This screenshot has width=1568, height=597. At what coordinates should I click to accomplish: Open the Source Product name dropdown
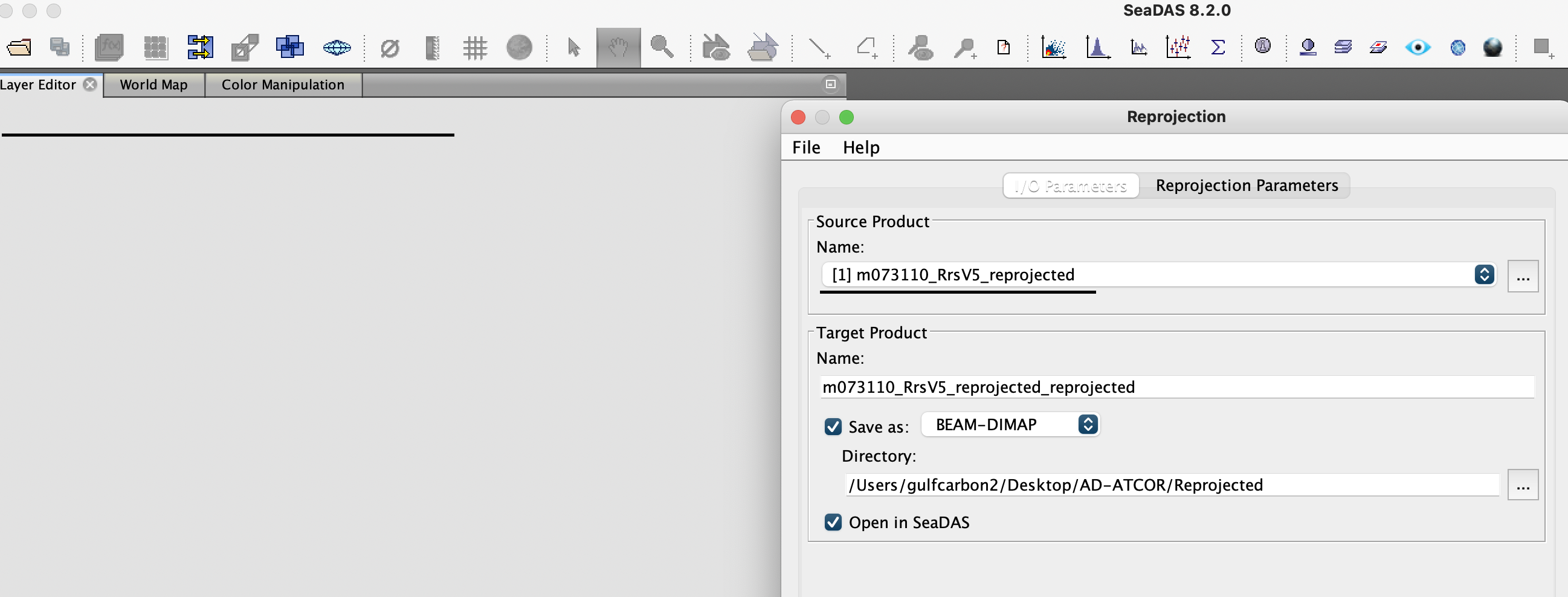coord(1158,274)
